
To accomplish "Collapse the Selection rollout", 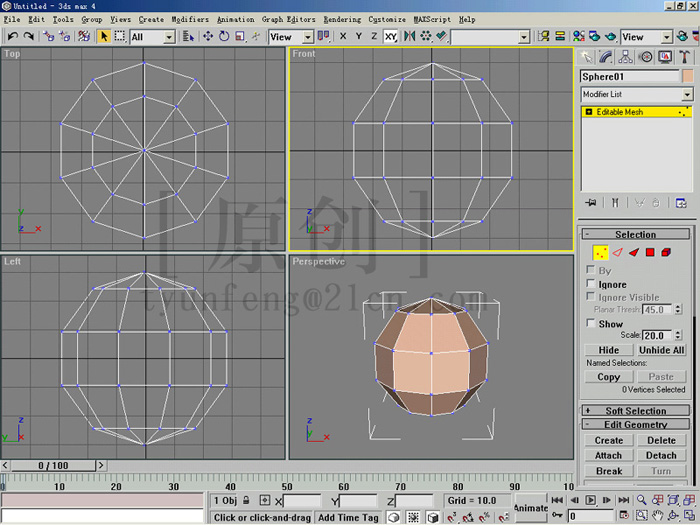I will coord(636,234).
